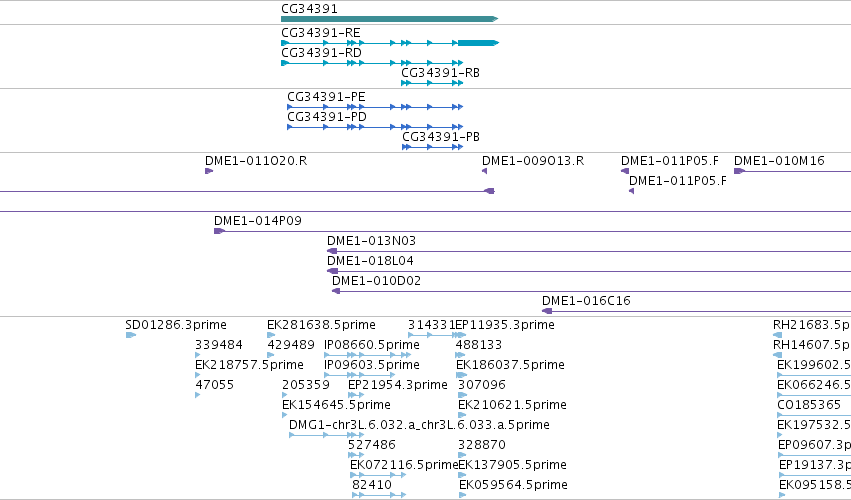Select EST label 527486
This screenshot has height=500, width=851.
point(372,446)
